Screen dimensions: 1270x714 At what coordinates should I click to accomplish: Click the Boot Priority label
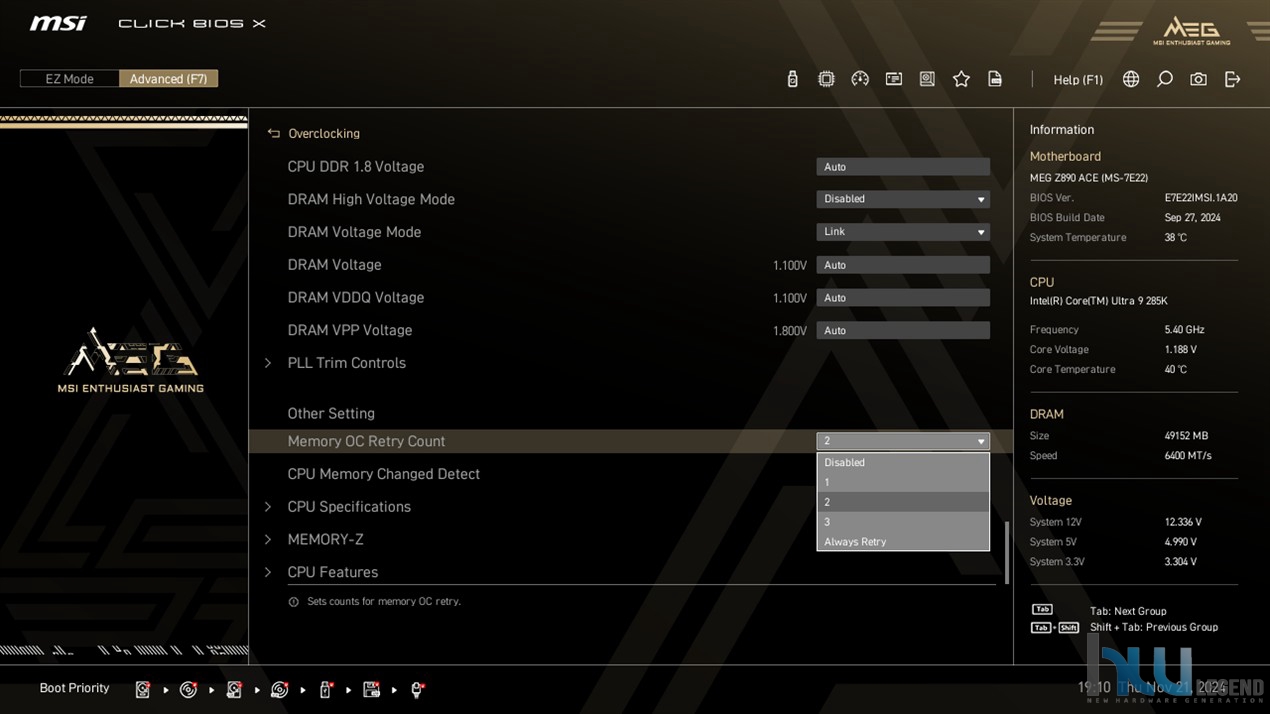[x=74, y=688]
